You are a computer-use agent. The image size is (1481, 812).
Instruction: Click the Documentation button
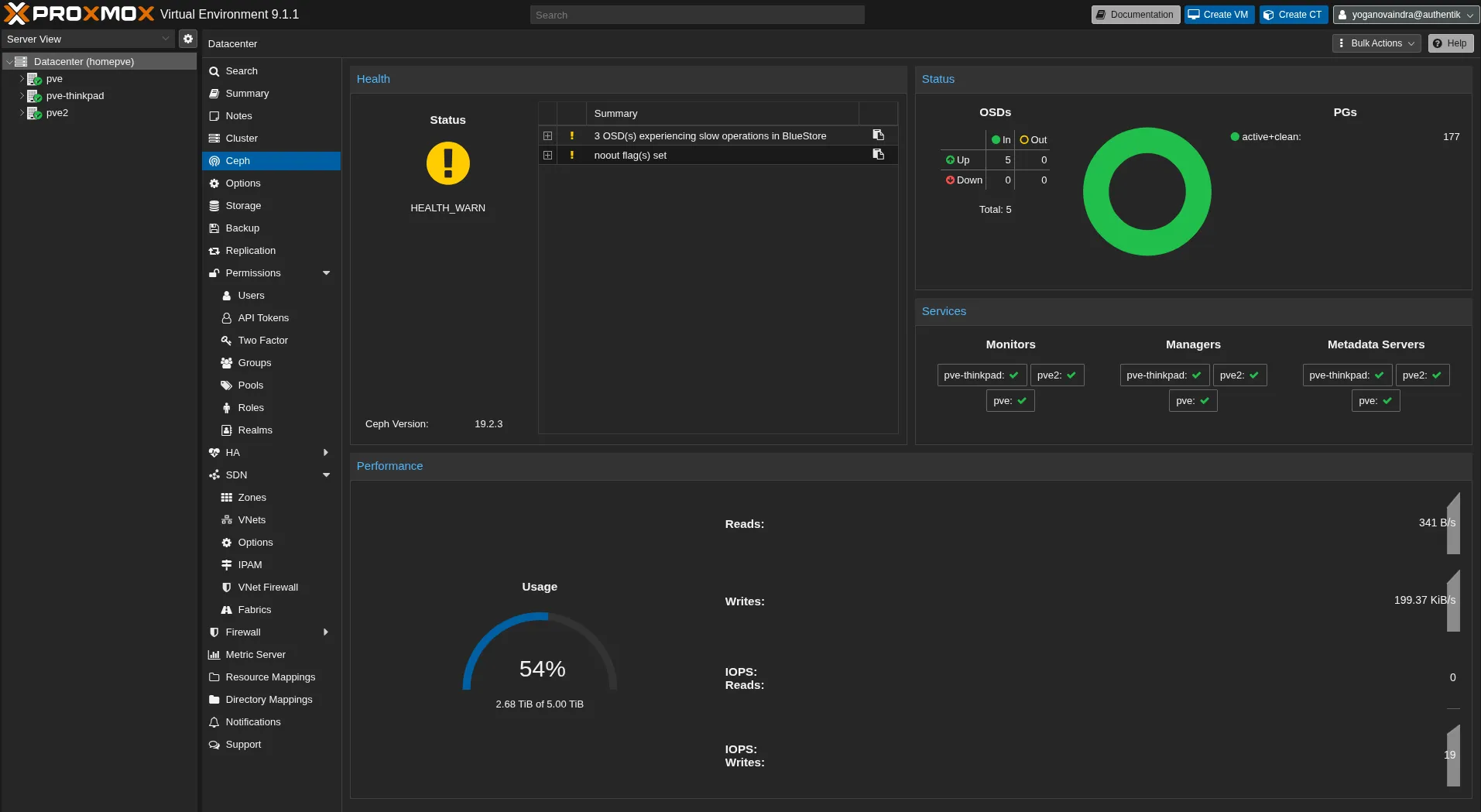[1135, 15]
